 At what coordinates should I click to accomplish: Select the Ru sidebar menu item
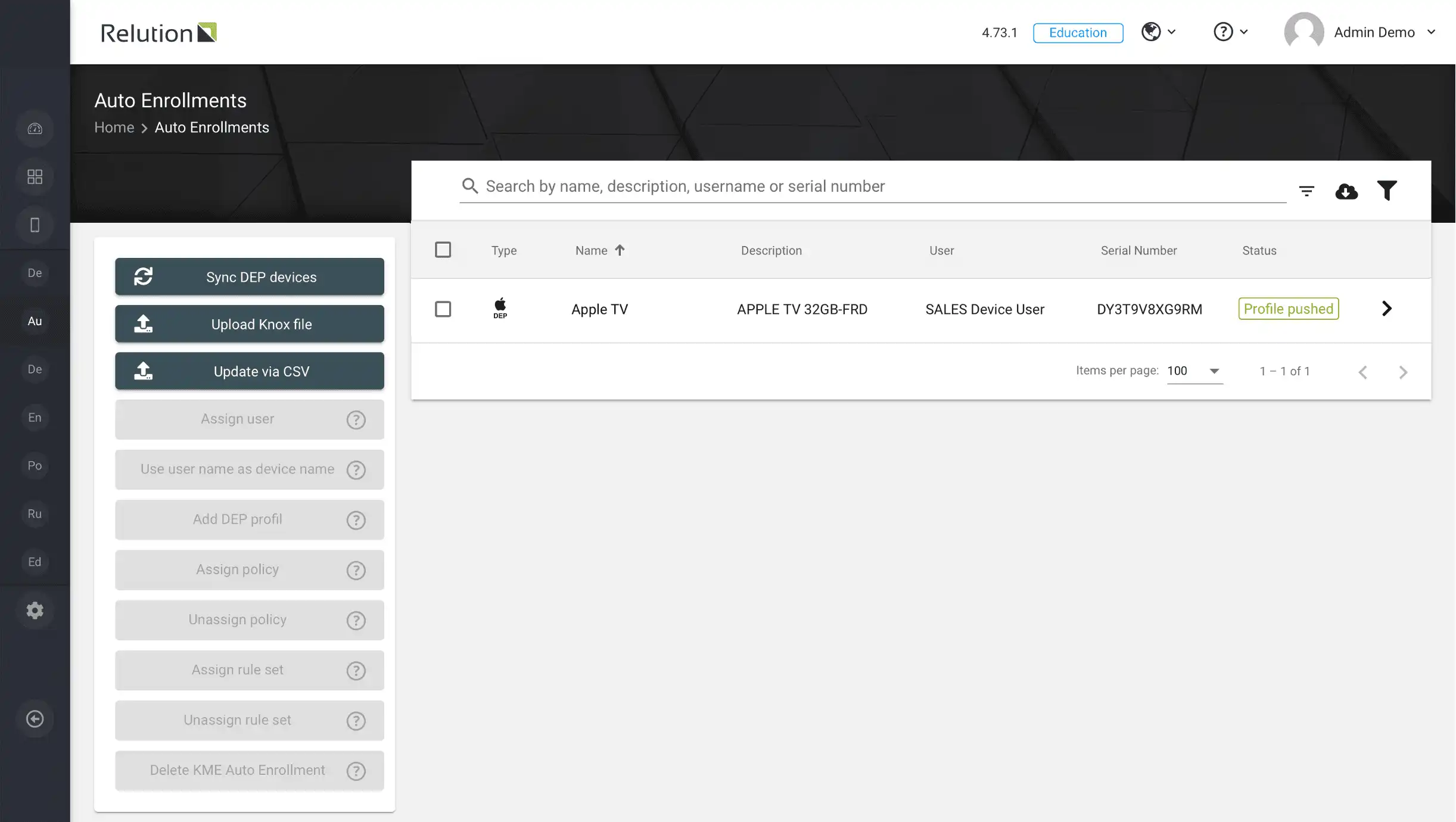(x=35, y=514)
